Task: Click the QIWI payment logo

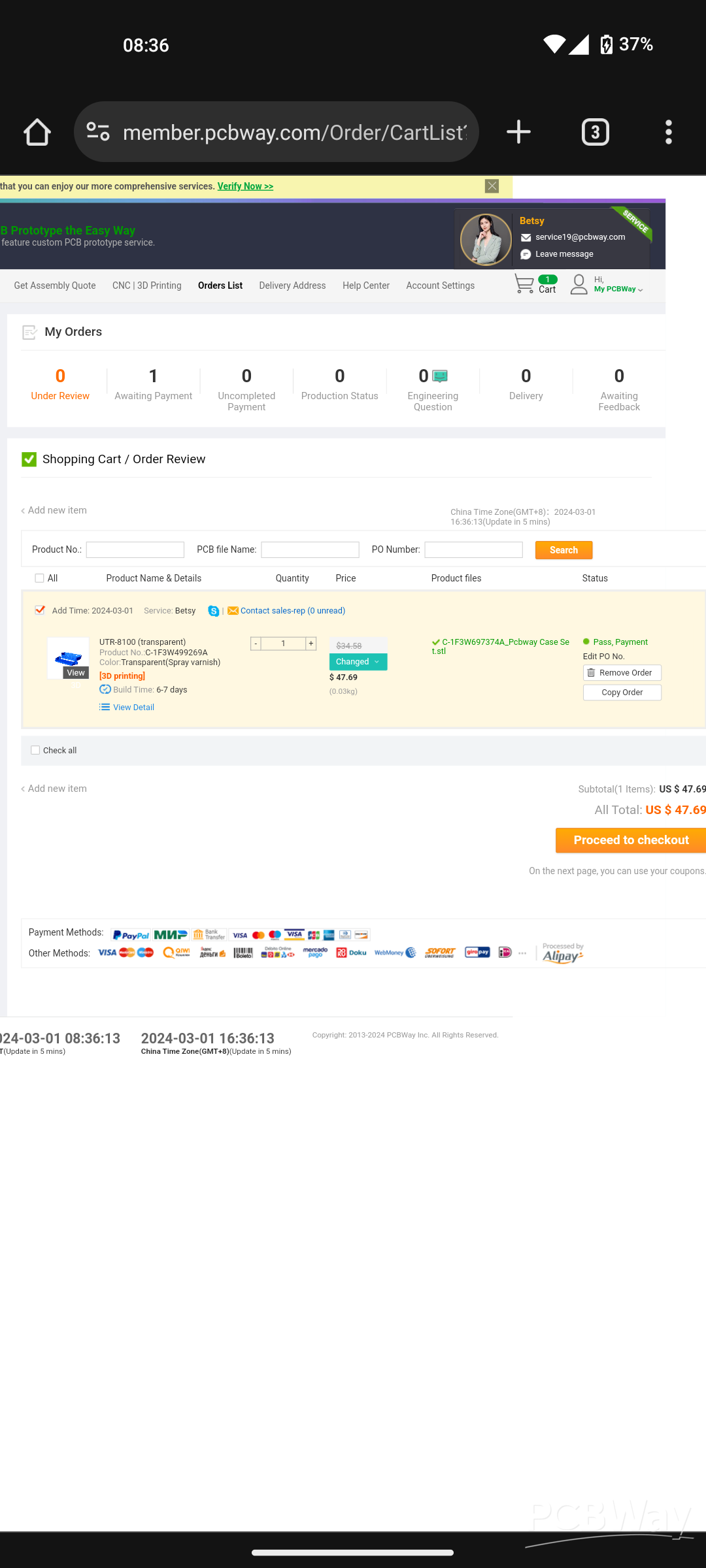Action: click(x=176, y=953)
